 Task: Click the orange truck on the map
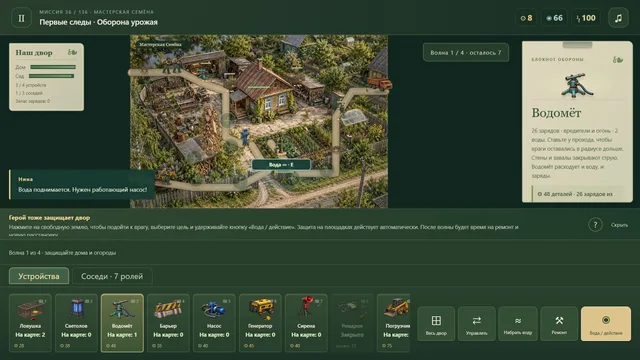coord(380,83)
